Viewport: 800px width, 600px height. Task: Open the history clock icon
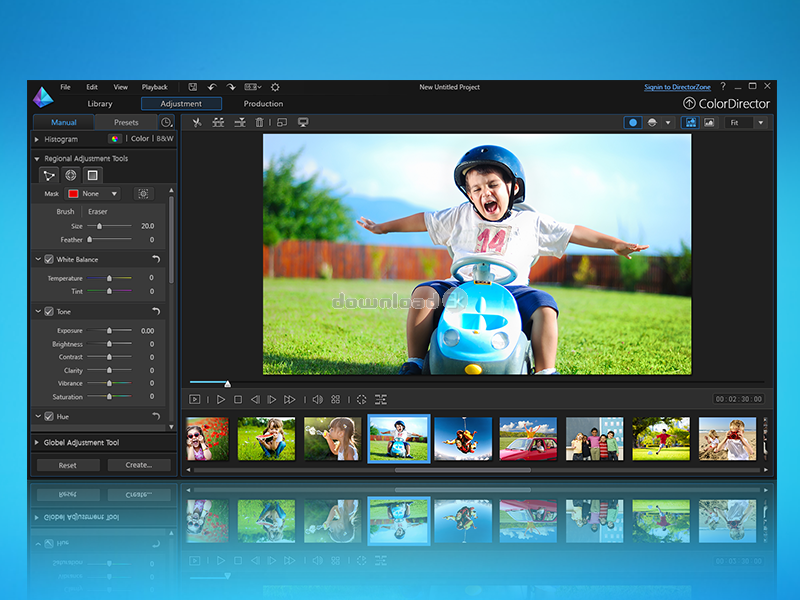[166, 122]
